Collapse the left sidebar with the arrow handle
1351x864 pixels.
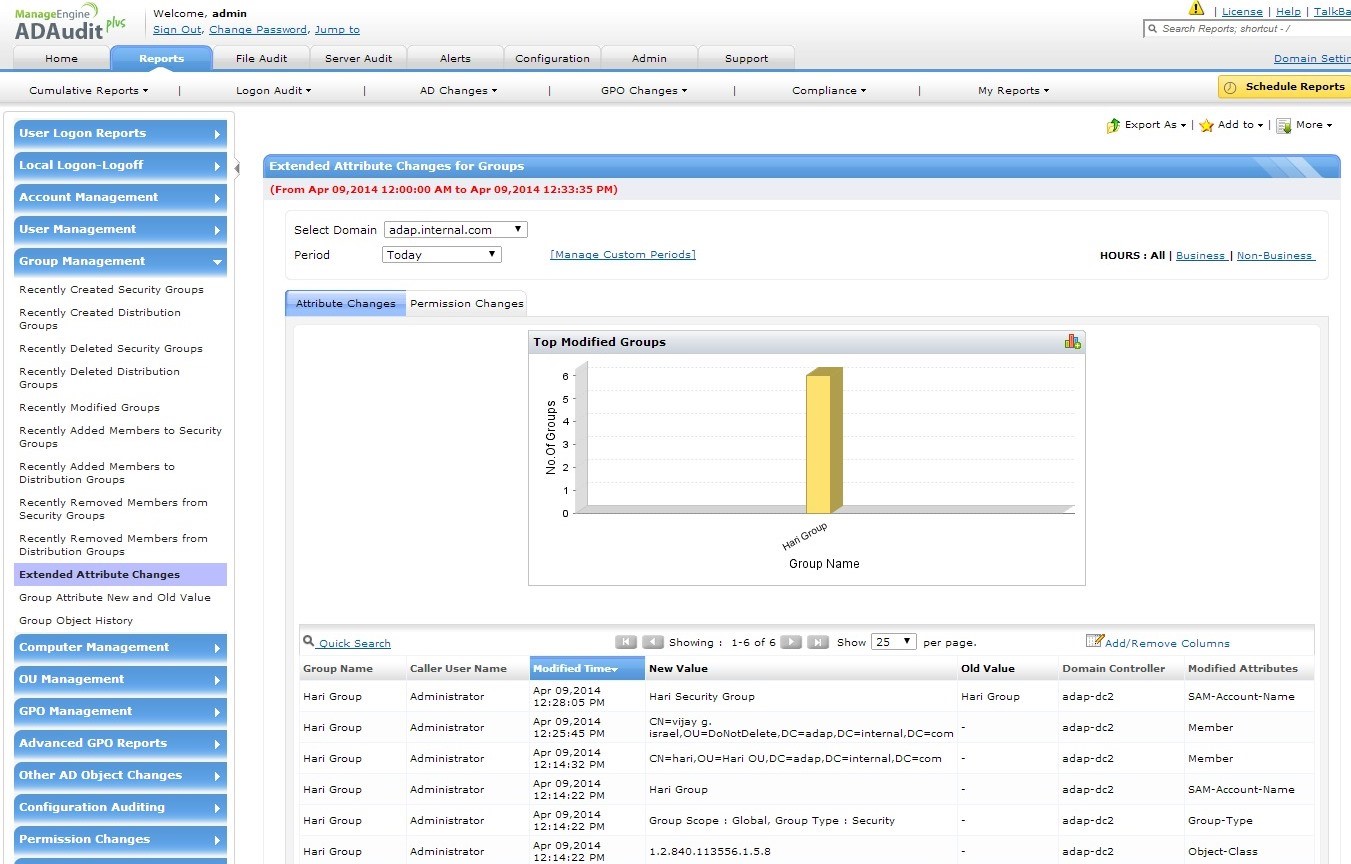pos(237,168)
